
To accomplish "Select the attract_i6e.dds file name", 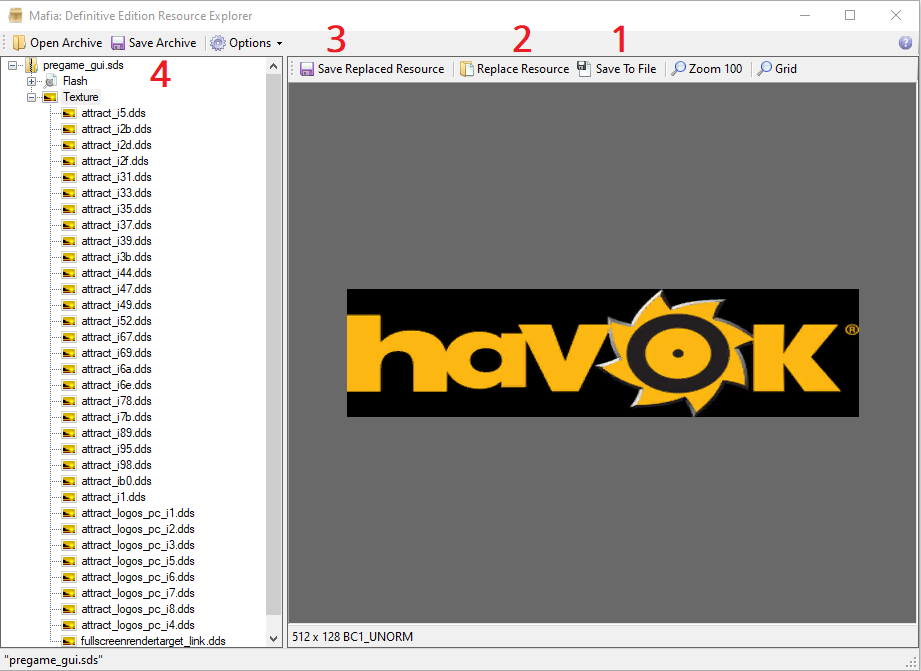I will point(116,385).
